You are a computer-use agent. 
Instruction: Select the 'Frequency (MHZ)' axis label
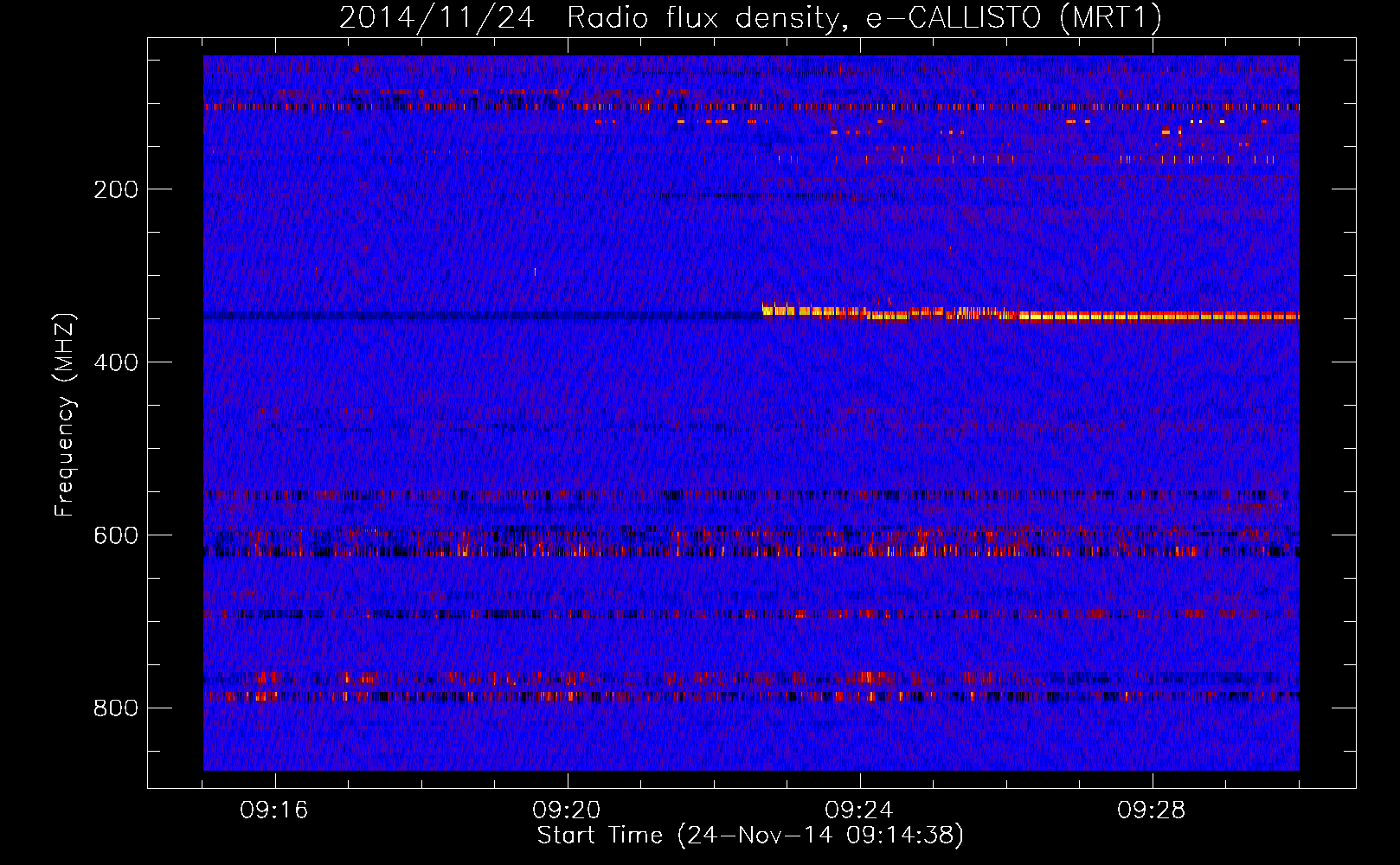[x=64, y=414]
